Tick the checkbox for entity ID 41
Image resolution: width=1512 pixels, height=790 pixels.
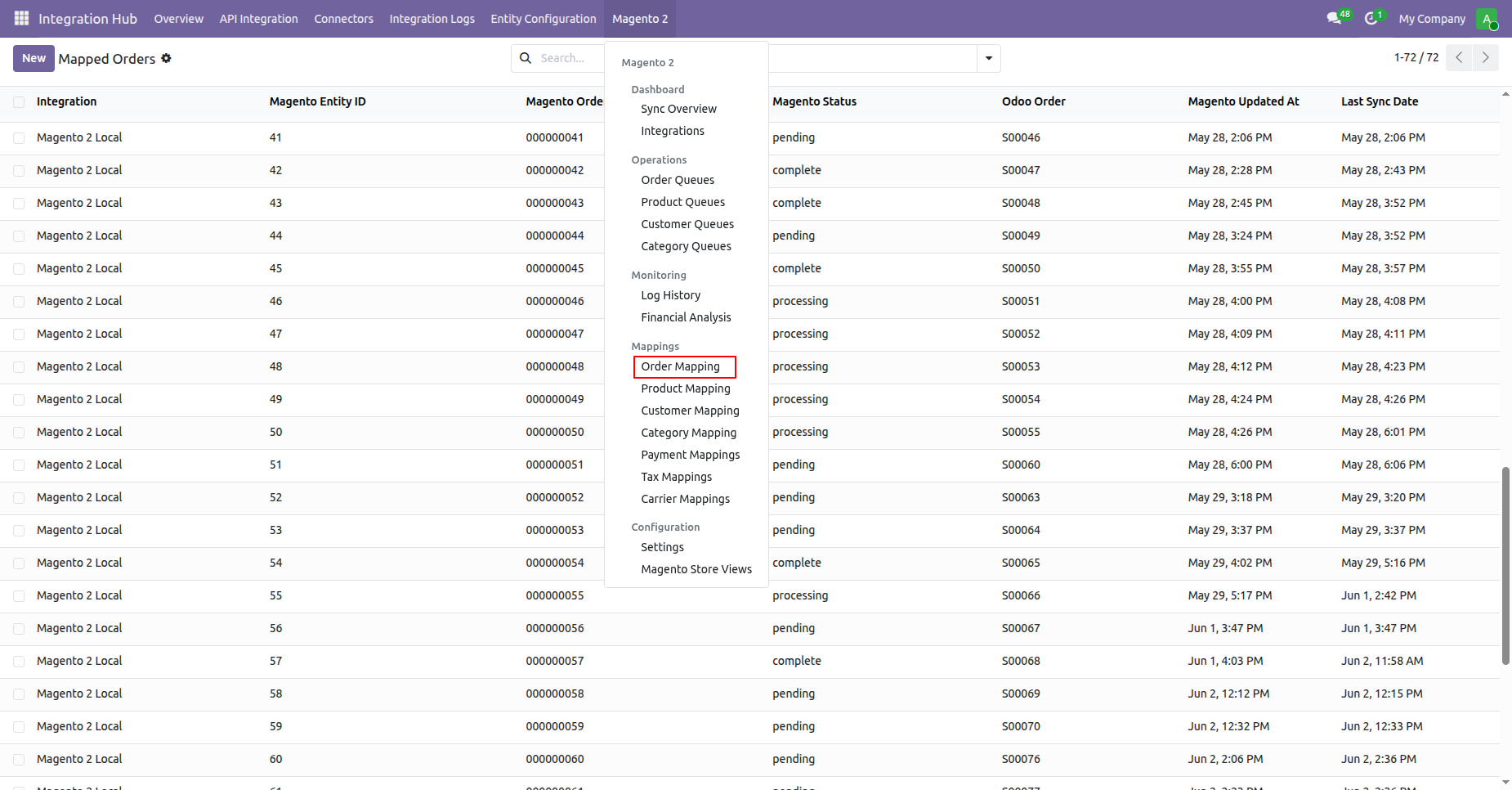tap(19, 138)
